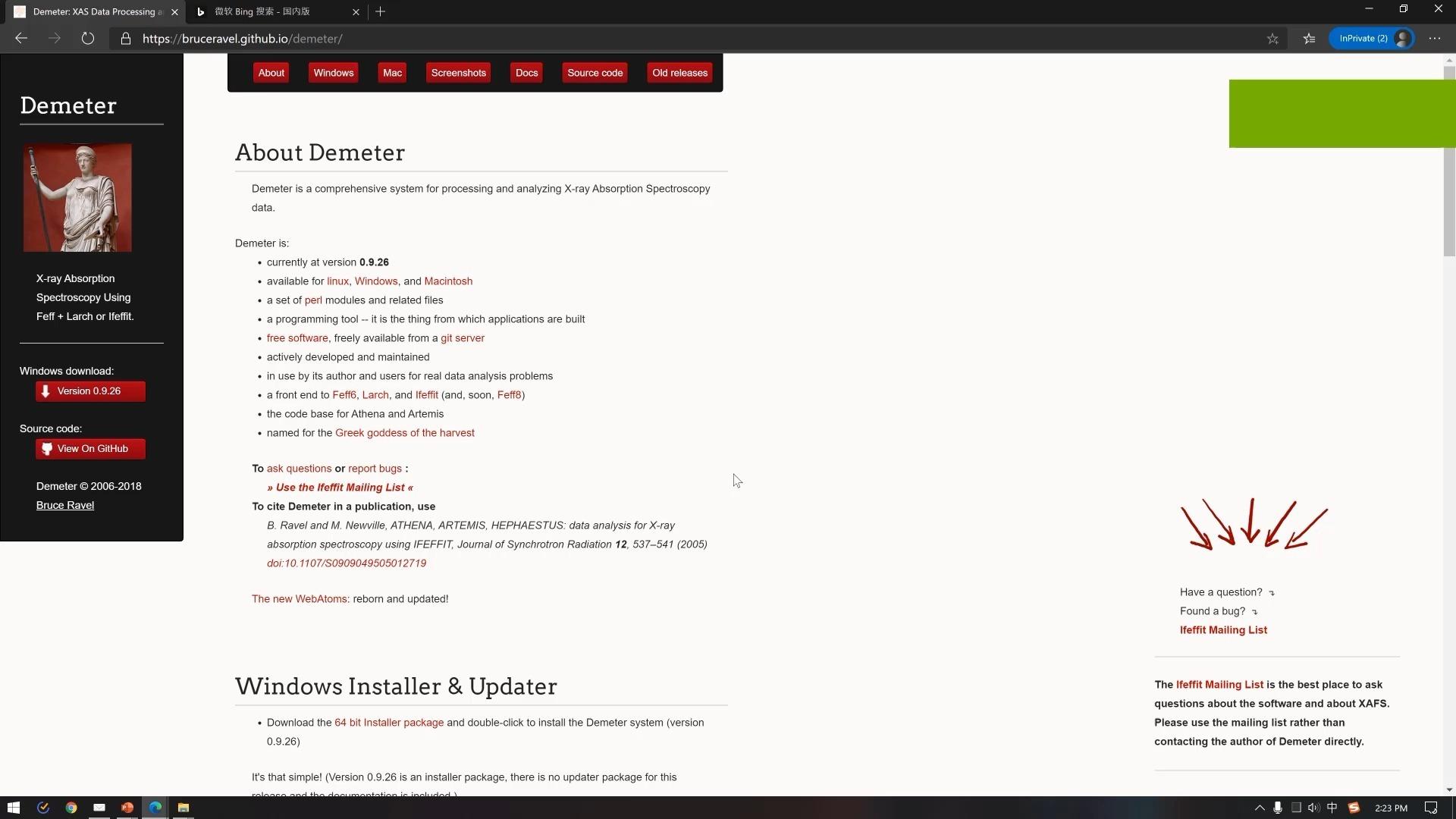Open a new browser tab

[381, 11]
